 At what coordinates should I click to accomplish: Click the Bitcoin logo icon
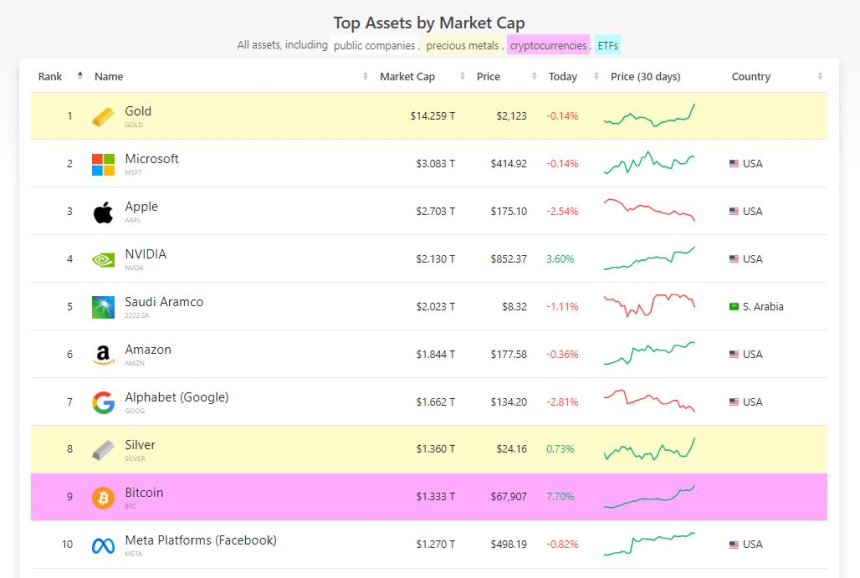[103, 498]
